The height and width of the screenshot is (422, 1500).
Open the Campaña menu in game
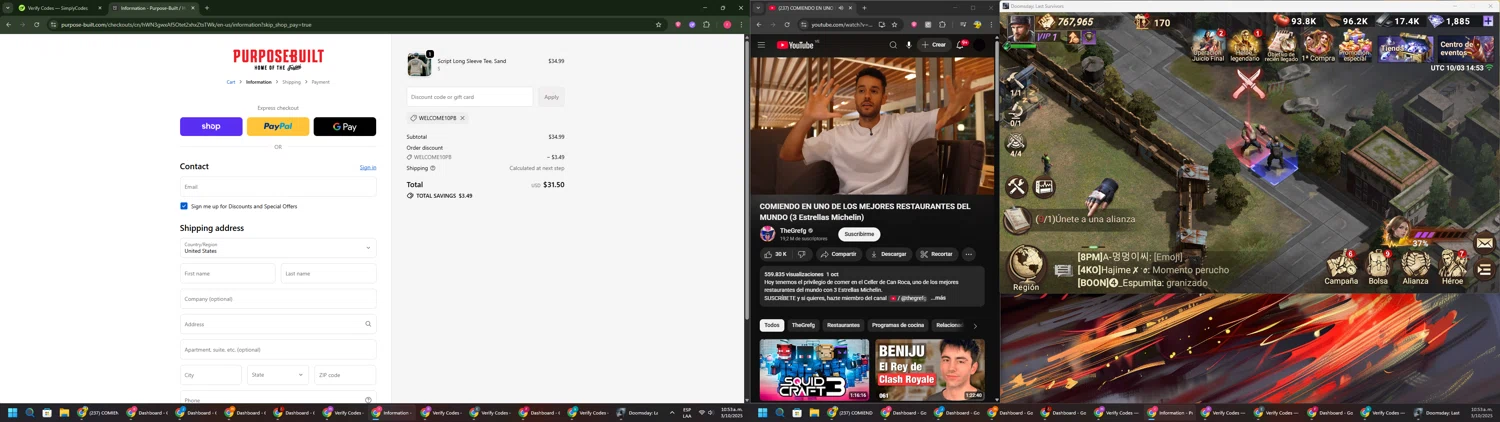(x=1341, y=267)
